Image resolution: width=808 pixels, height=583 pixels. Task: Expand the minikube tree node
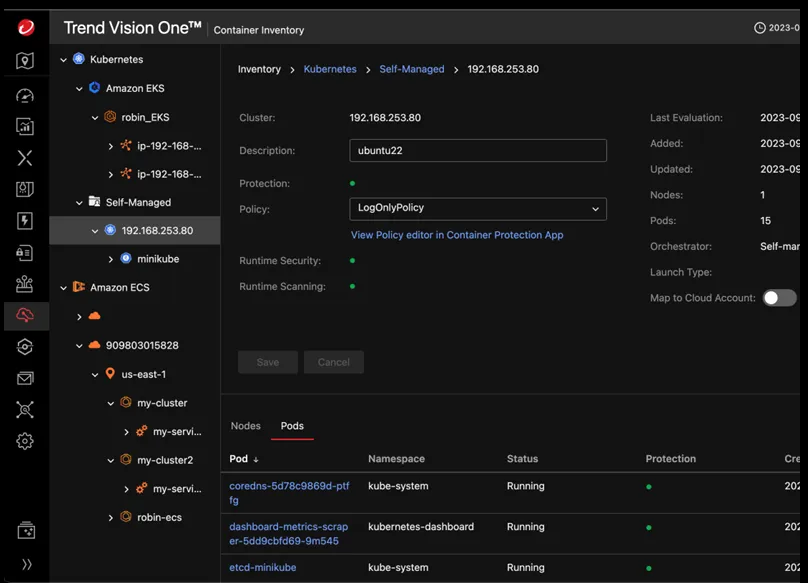(x=111, y=259)
